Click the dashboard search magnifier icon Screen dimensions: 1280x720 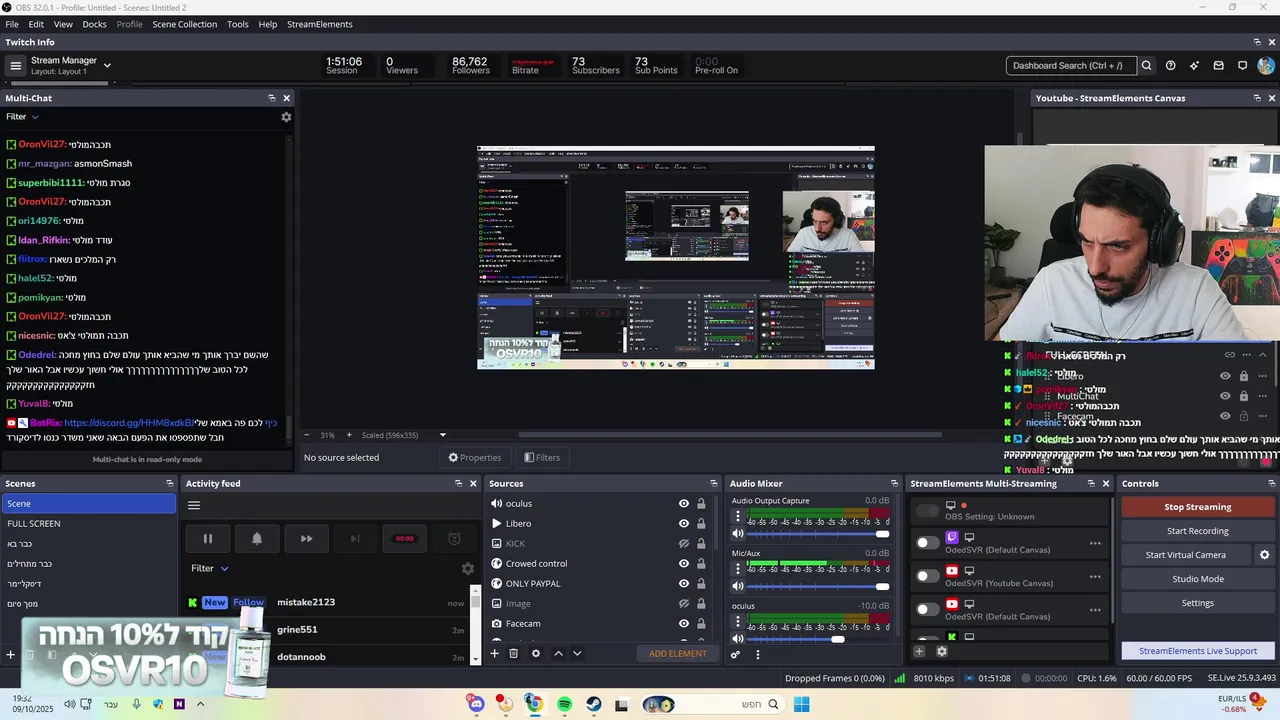click(1147, 66)
